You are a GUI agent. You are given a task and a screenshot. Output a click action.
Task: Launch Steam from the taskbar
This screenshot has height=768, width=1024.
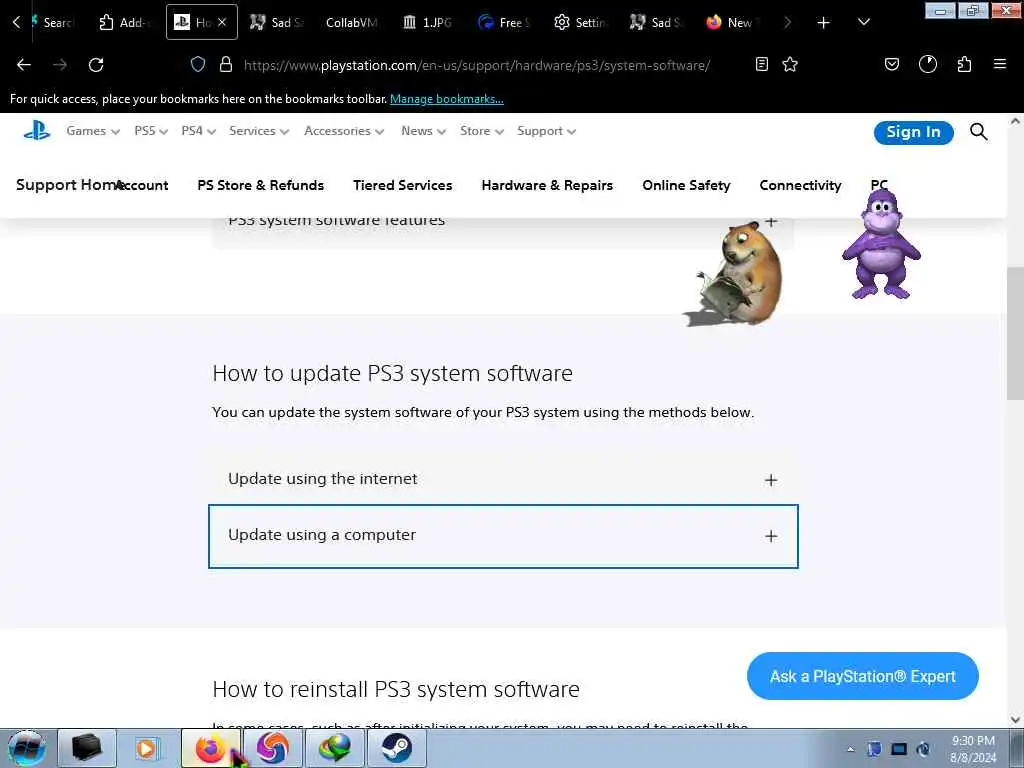coord(396,748)
